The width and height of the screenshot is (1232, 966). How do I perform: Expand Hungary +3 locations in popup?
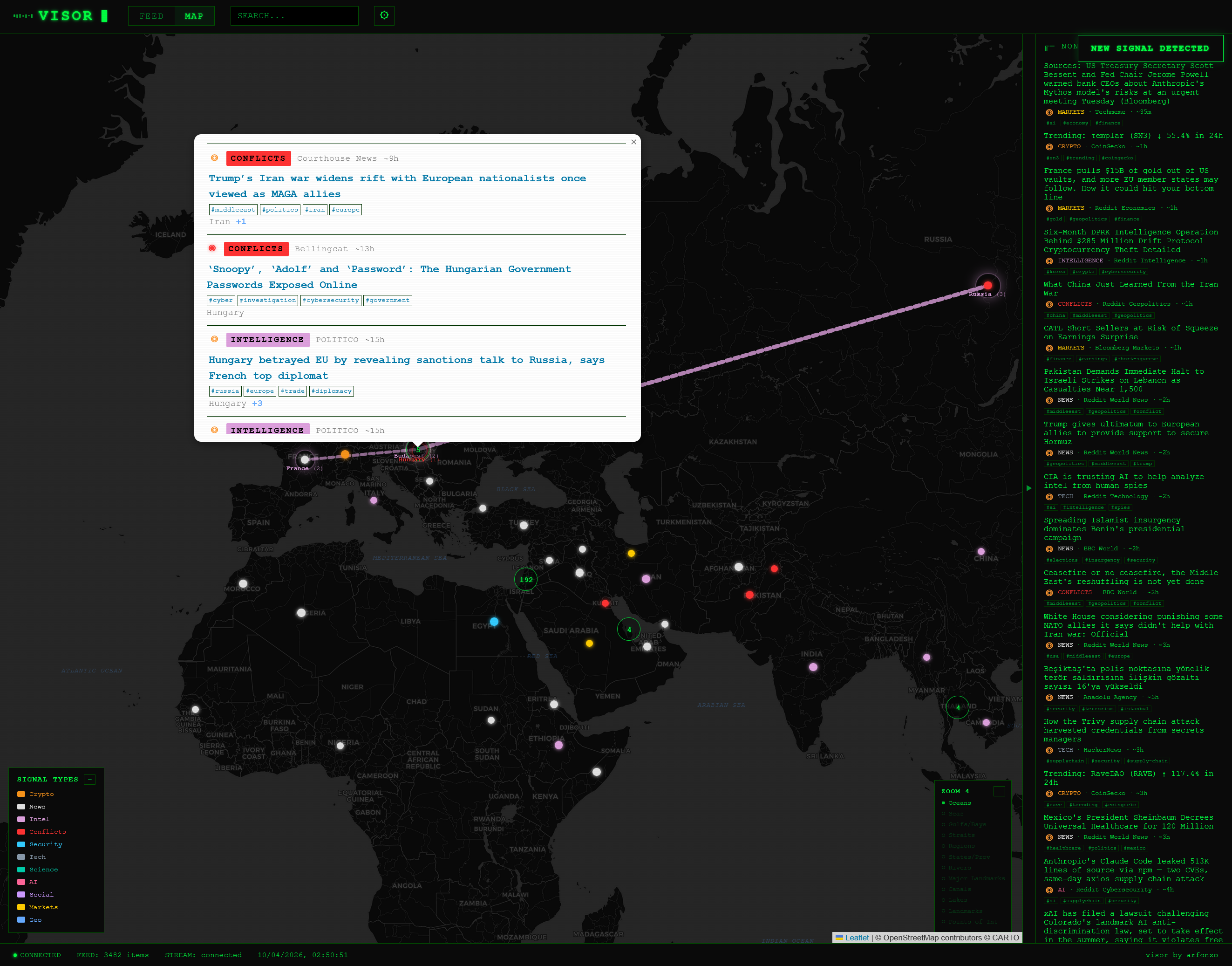257,403
